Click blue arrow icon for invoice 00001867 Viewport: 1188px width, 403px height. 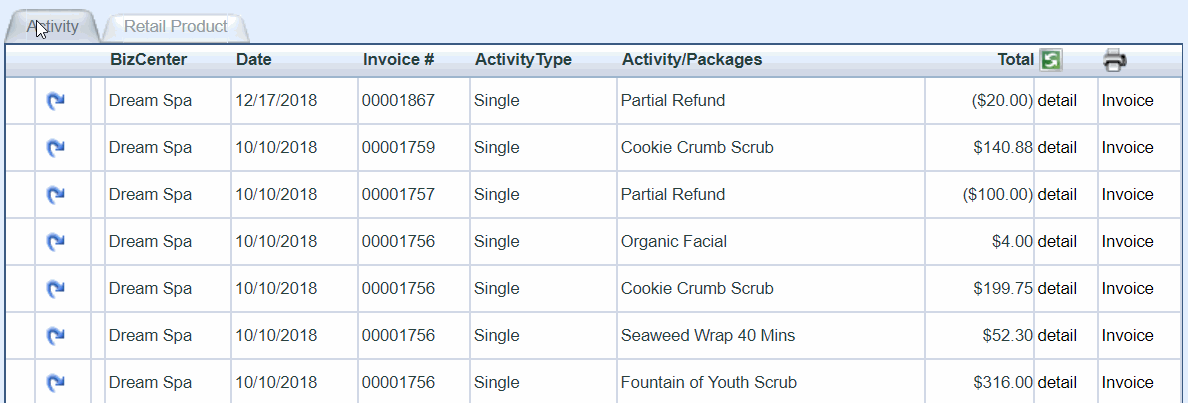(55, 101)
